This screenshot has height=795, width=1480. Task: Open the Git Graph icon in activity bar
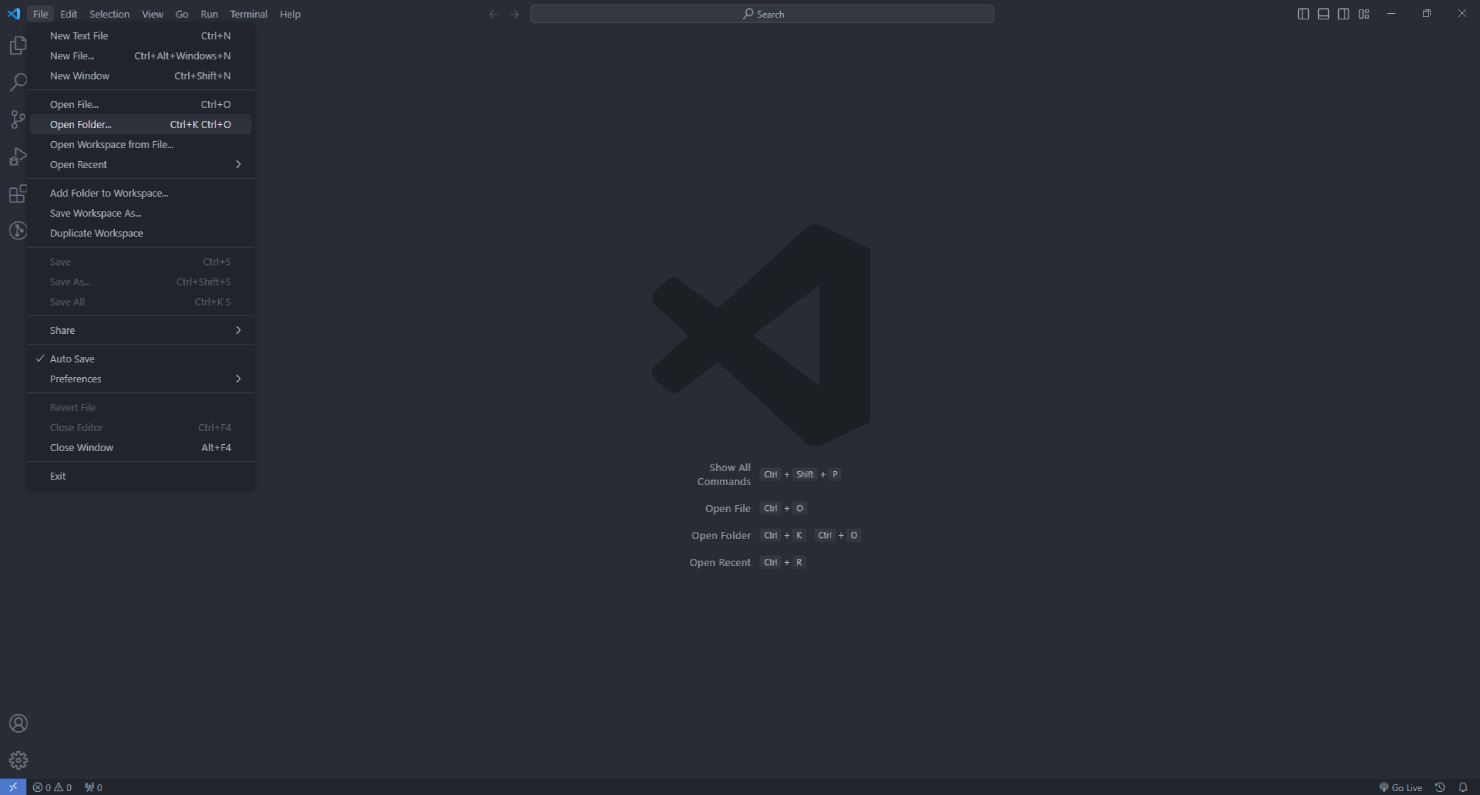pyautogui.click(x=18, y=231)
